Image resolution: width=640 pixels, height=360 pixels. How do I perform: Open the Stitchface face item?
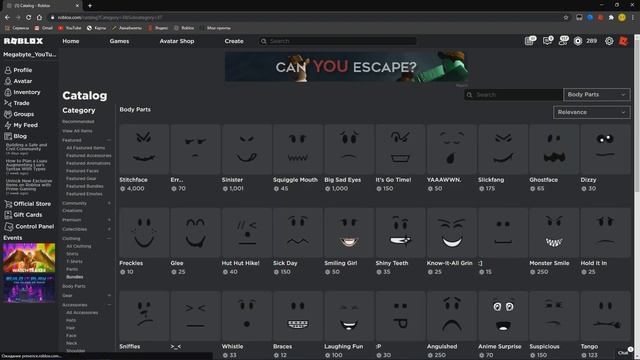(144, 149)
